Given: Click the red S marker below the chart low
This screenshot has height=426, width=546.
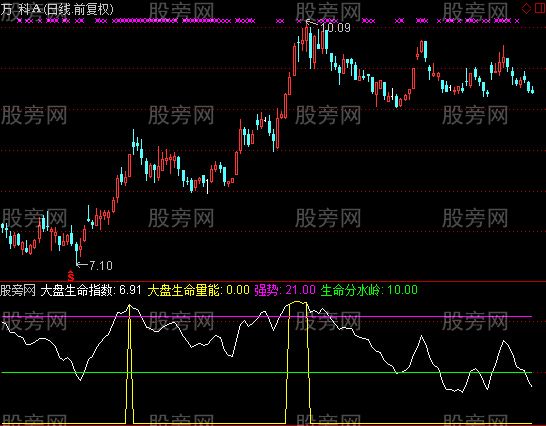Looking at the screenshot, I should [x=71, y=276].
